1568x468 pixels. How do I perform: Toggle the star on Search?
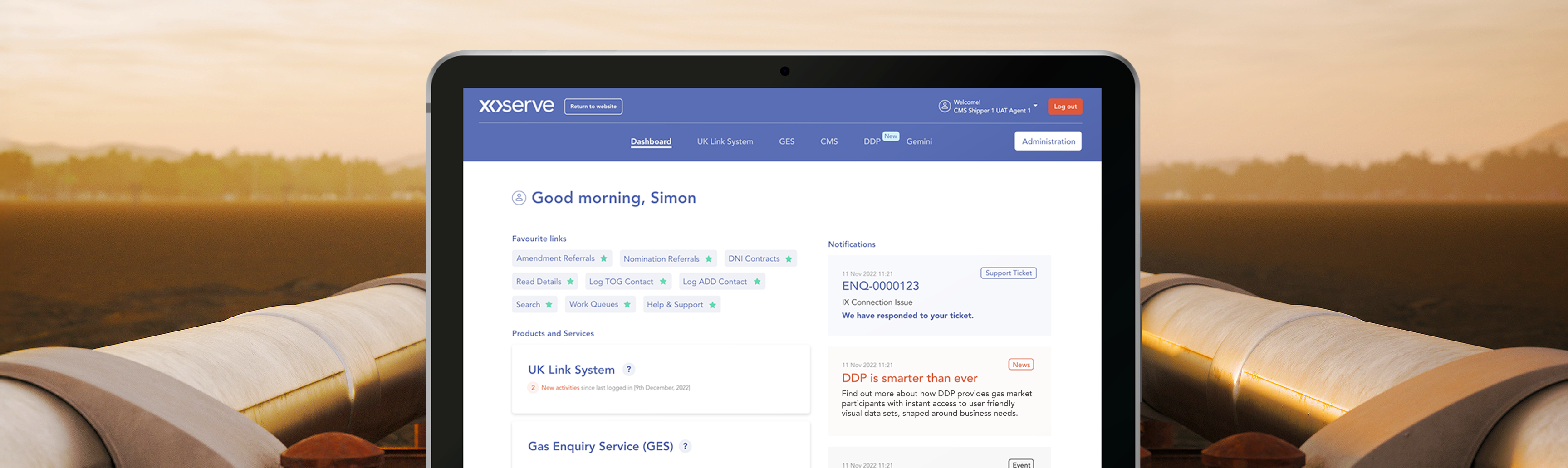coord(549,304)
